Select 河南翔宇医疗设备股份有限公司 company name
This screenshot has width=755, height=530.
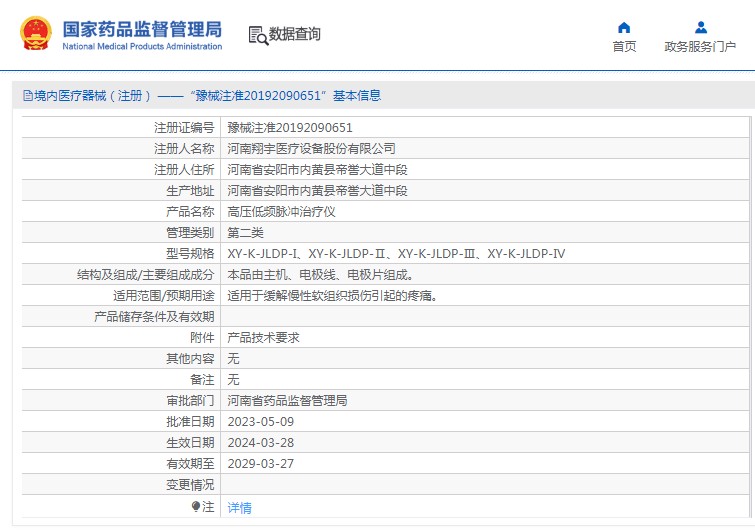pyautogui.click(x=312, y=149)
